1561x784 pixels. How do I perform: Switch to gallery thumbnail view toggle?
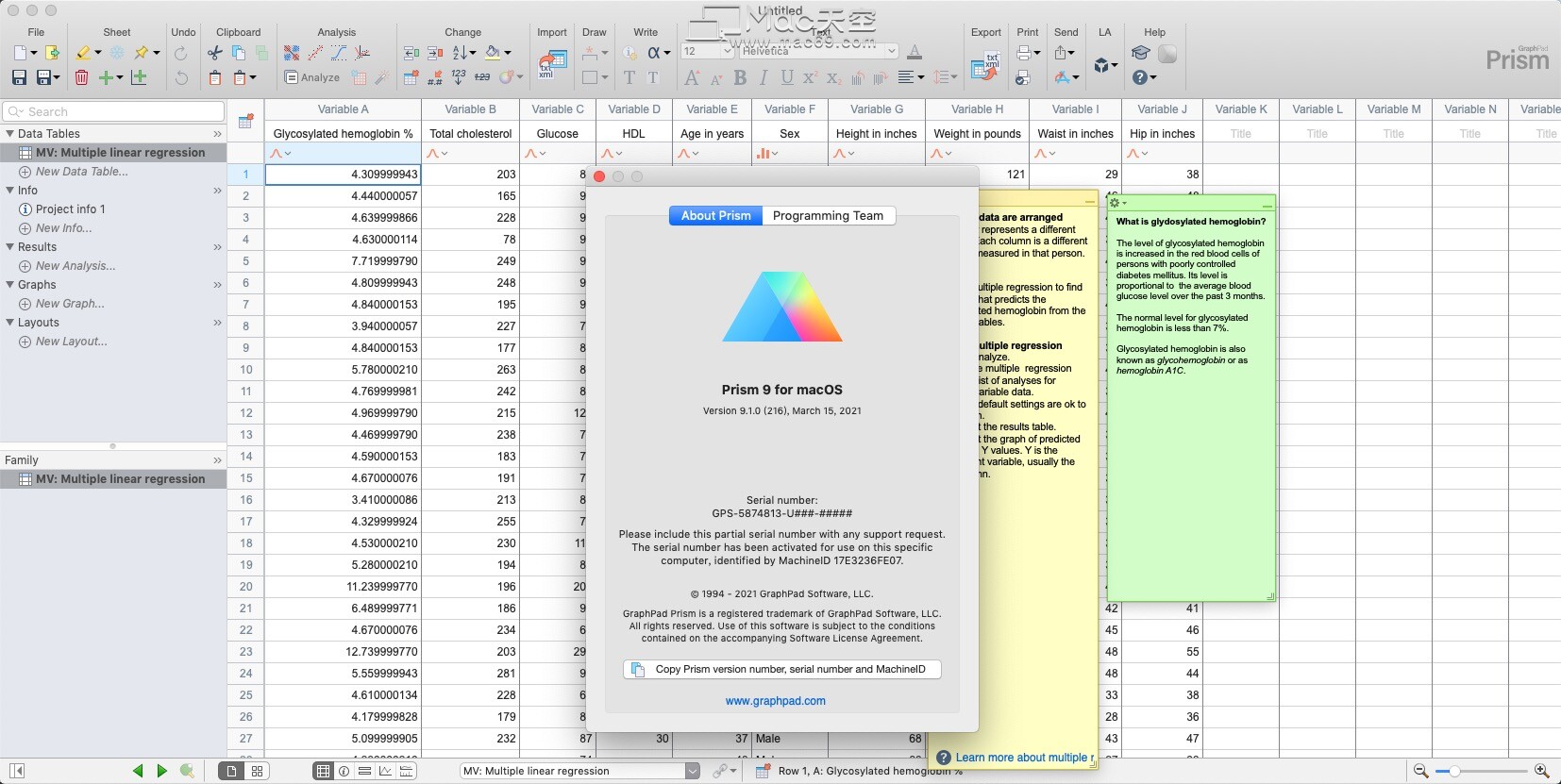tap(257, 771)
